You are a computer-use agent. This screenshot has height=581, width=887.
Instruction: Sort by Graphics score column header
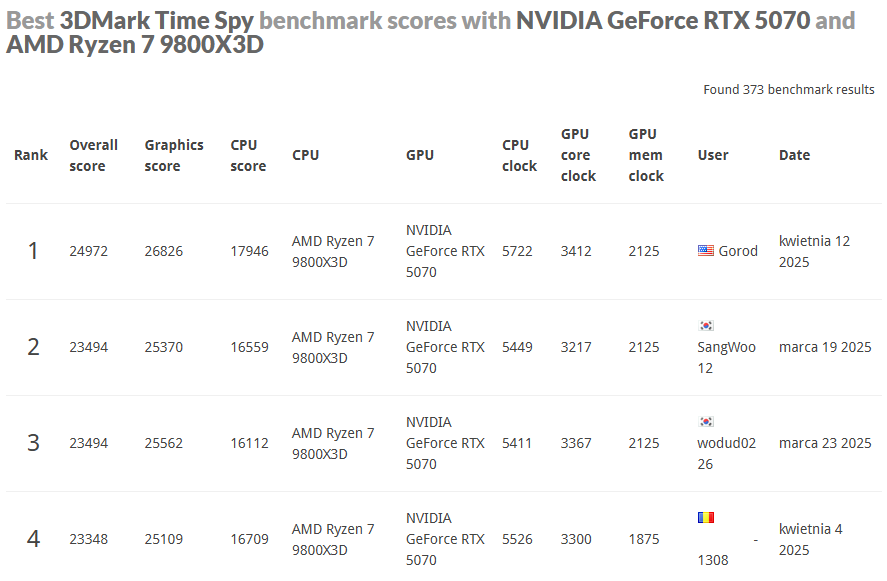pyautogui.click(x=173, y=155)
